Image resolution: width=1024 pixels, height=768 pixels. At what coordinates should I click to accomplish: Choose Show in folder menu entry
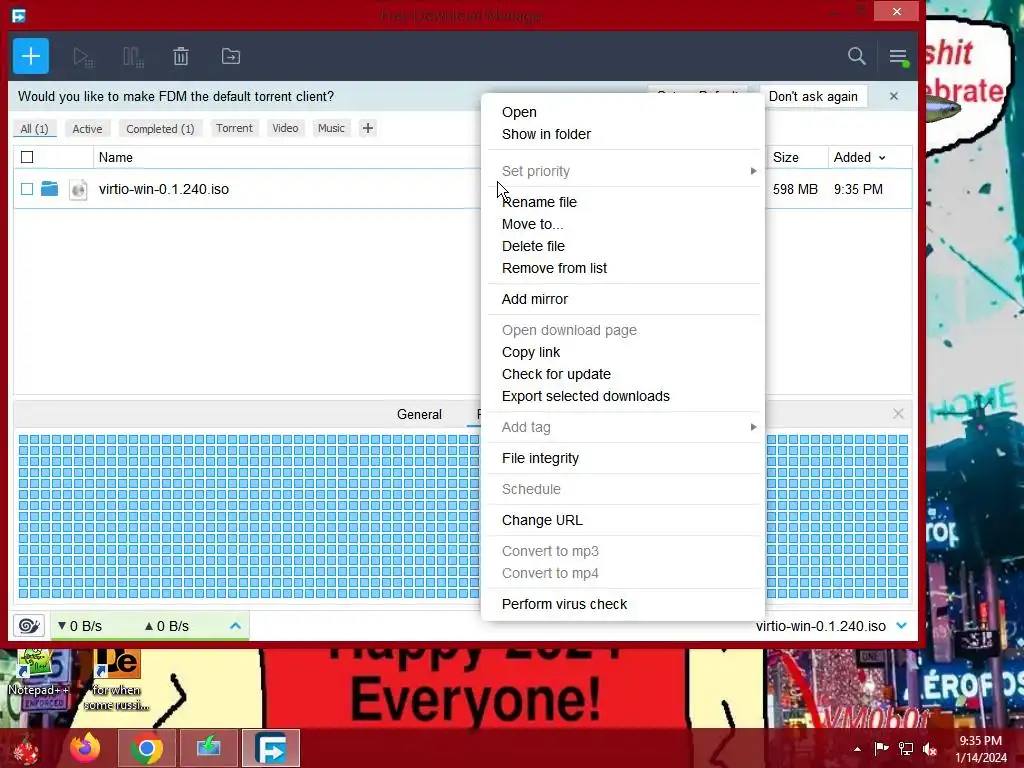[546, 135]
